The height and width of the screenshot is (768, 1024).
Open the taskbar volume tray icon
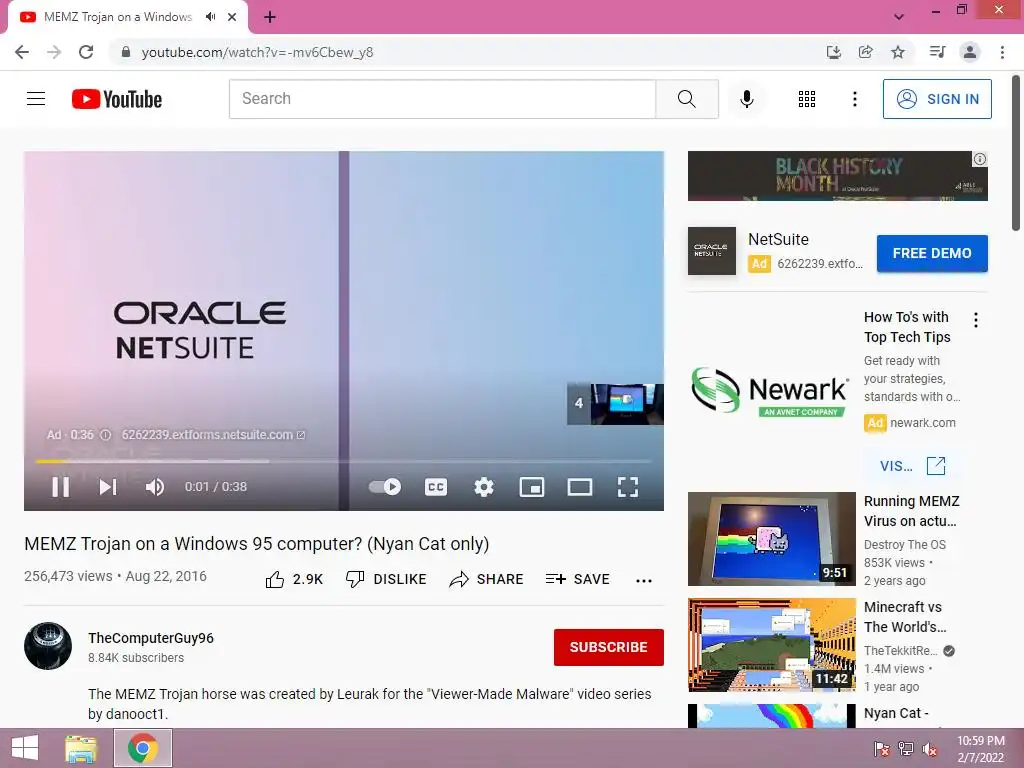[930, 749]
